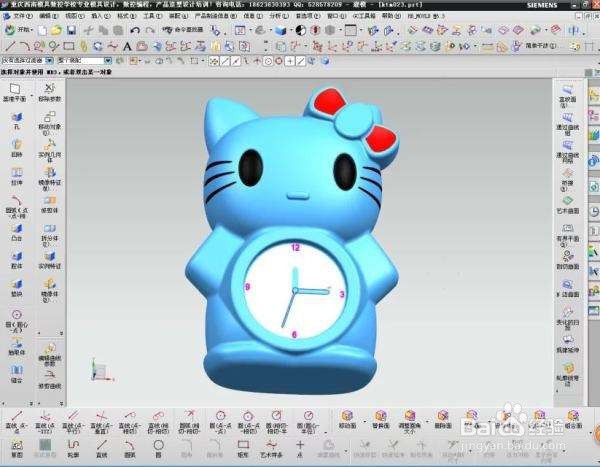Click the 基准平面 datum plane tool
Viewport: 600px width, 467px height.
(15, 93)
